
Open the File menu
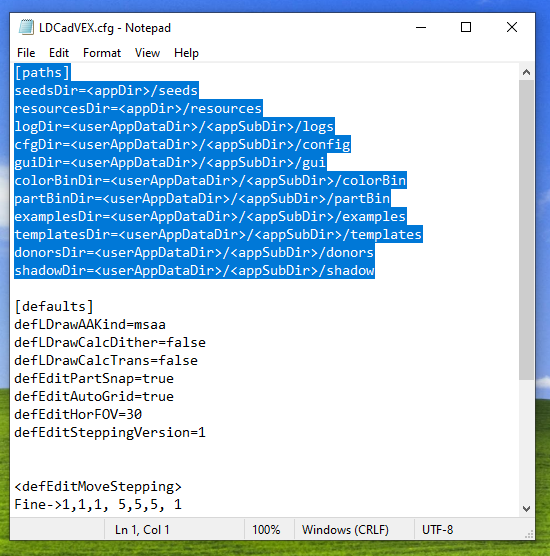point(26,53)
